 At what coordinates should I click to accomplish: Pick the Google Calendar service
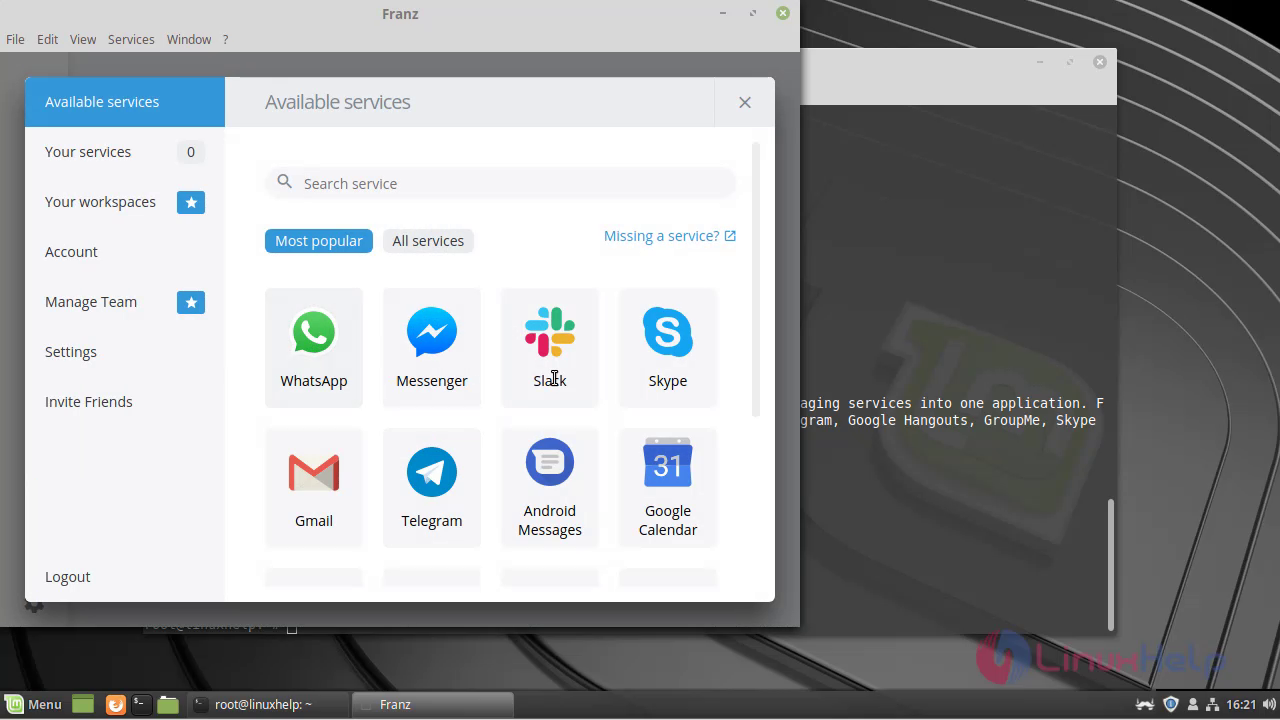[668, 488]
